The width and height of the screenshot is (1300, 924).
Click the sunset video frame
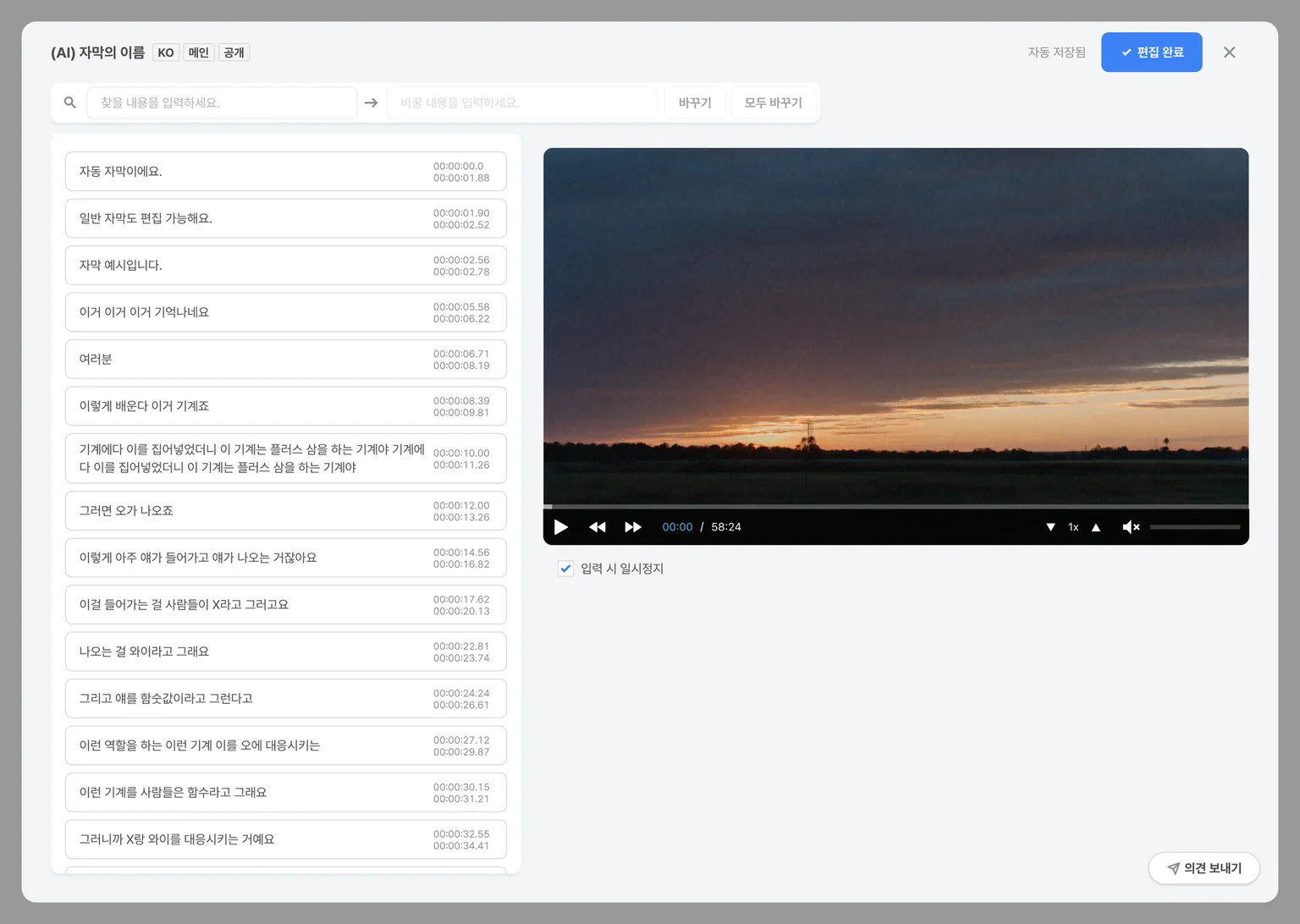[895, 326]
